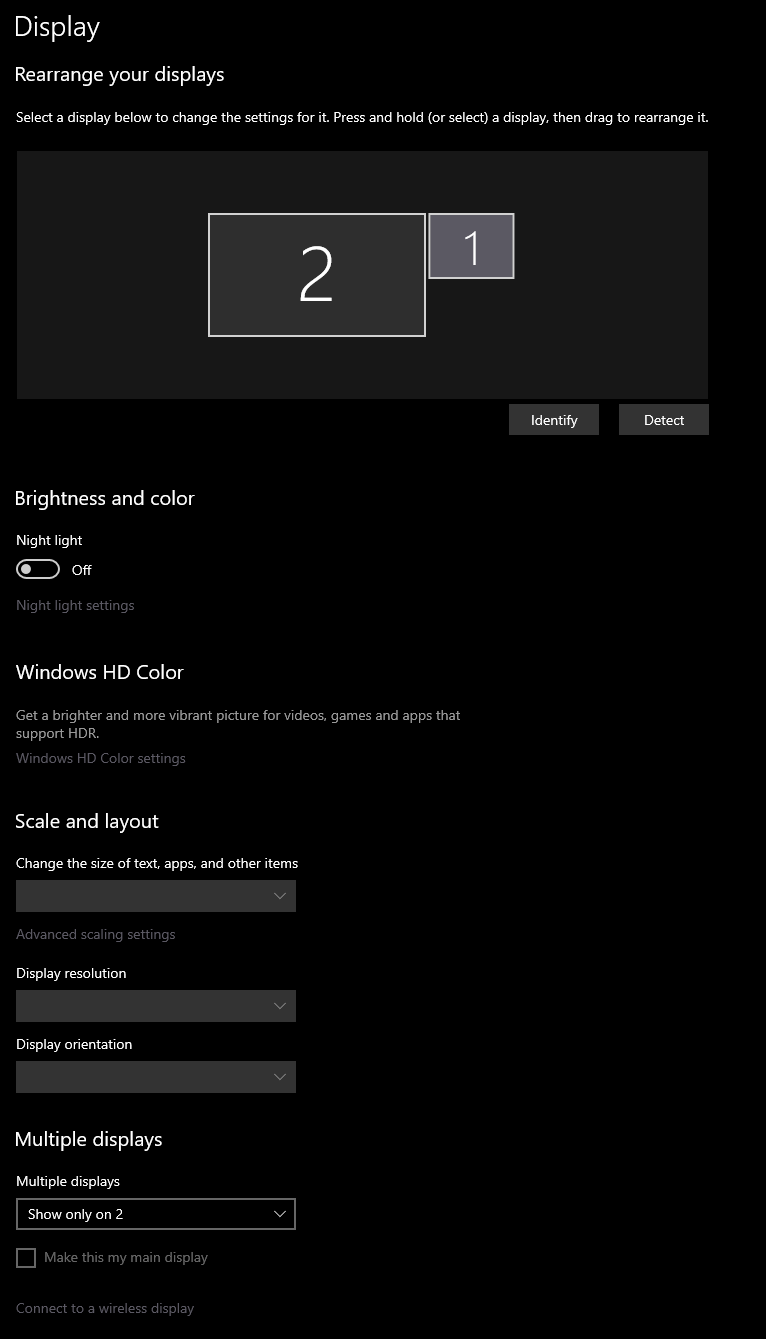Open the Multiple displays 'Show only on 2' dropdown
Image resolution: width=766 pixels, height=1339 pixels.
point(156,1214)
